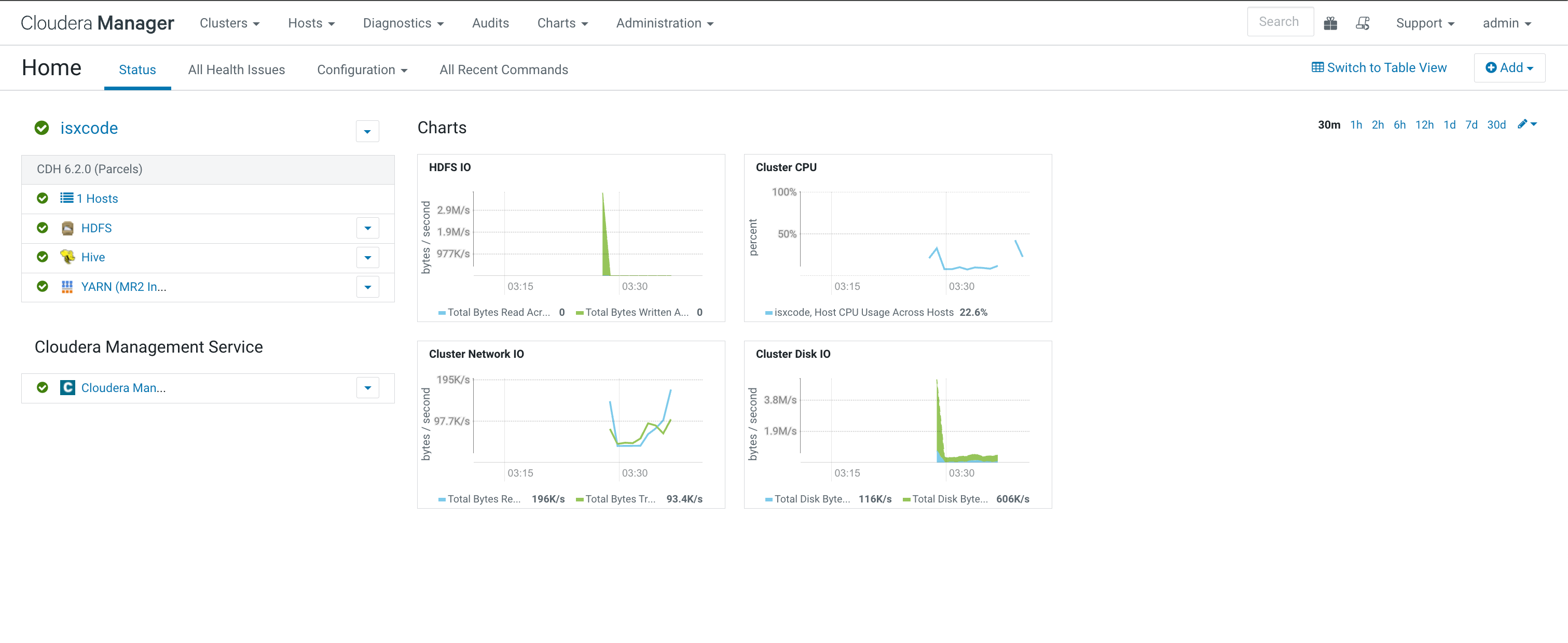Open the HDFS IO chart title
1568x643 pixels.
(450, 167)
